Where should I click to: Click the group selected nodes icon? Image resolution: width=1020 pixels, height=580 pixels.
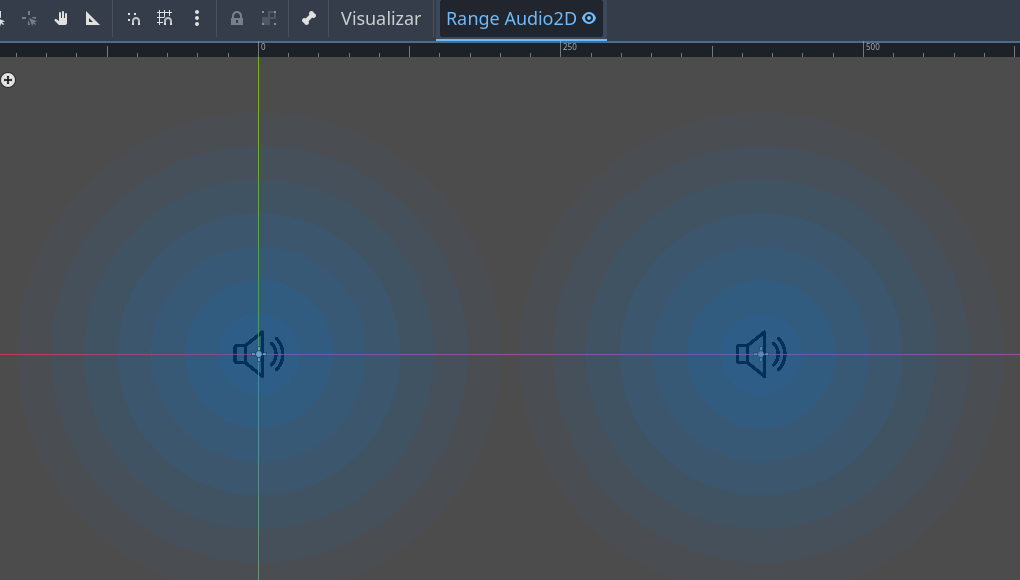pyautogui.click(x=268, y=18)
